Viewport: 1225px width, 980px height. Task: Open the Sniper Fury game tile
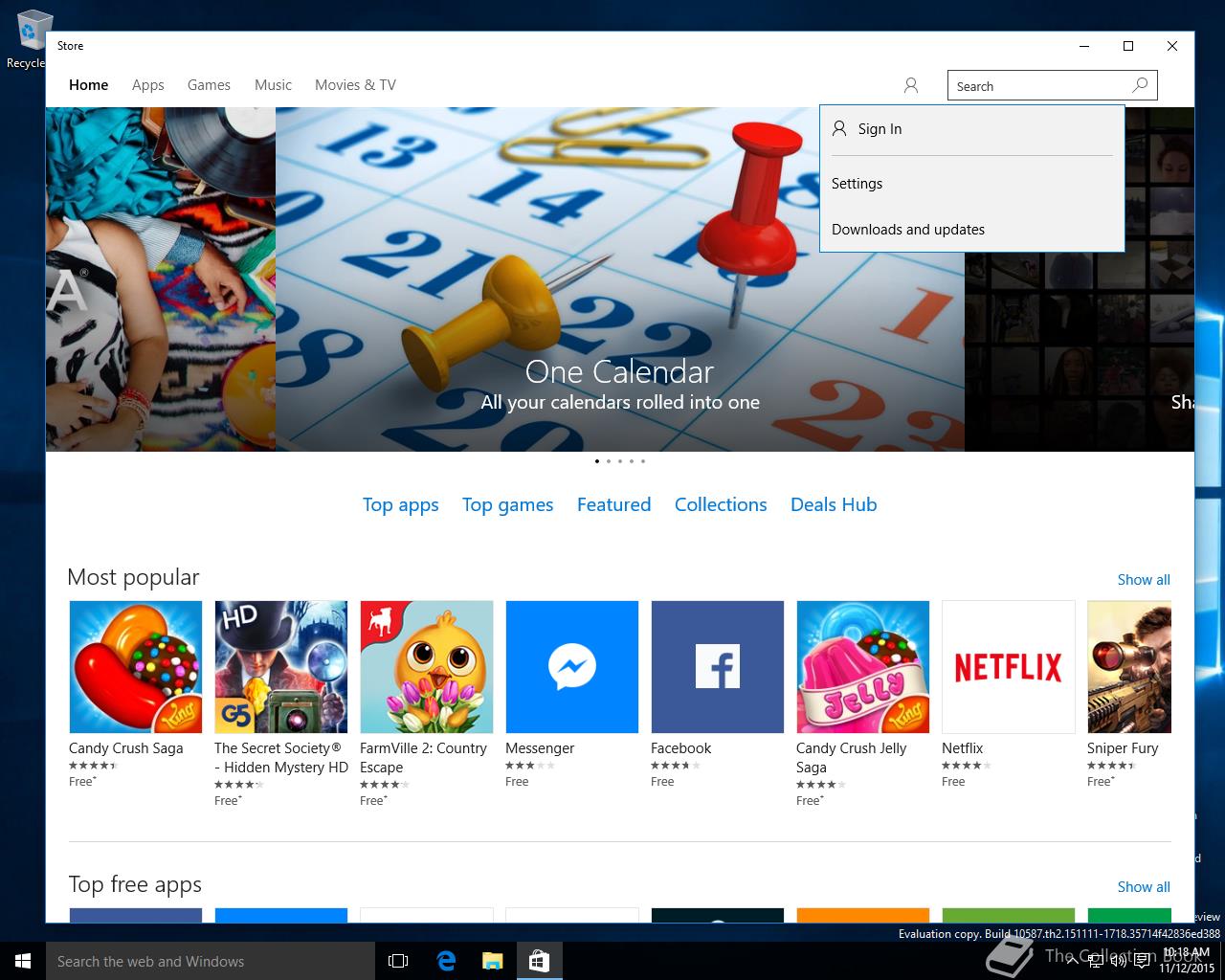pos(1129,667)
